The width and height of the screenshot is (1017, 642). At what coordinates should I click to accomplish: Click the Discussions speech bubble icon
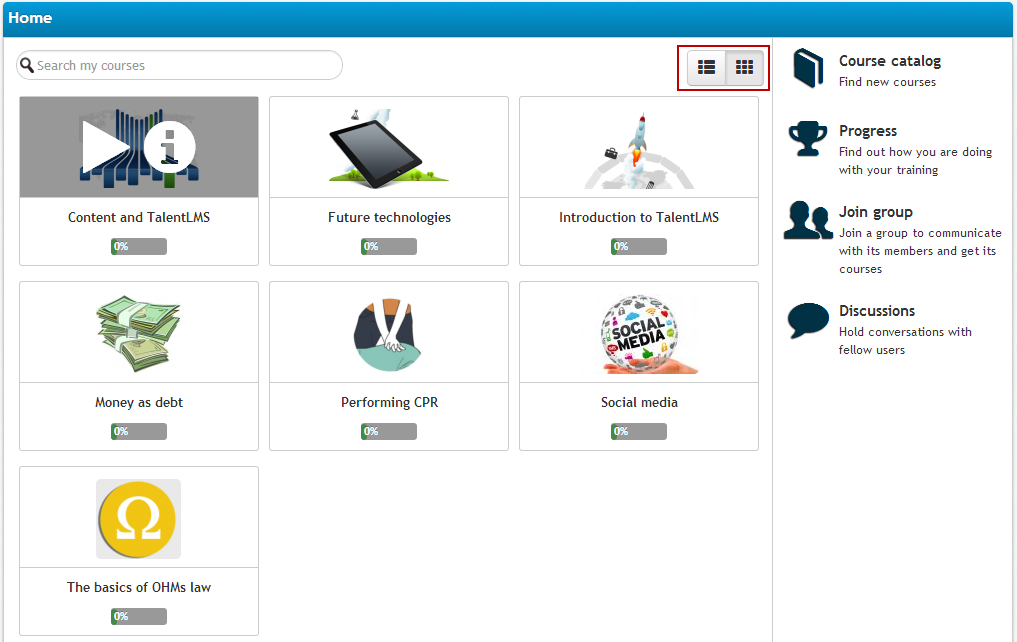[808, 320]
